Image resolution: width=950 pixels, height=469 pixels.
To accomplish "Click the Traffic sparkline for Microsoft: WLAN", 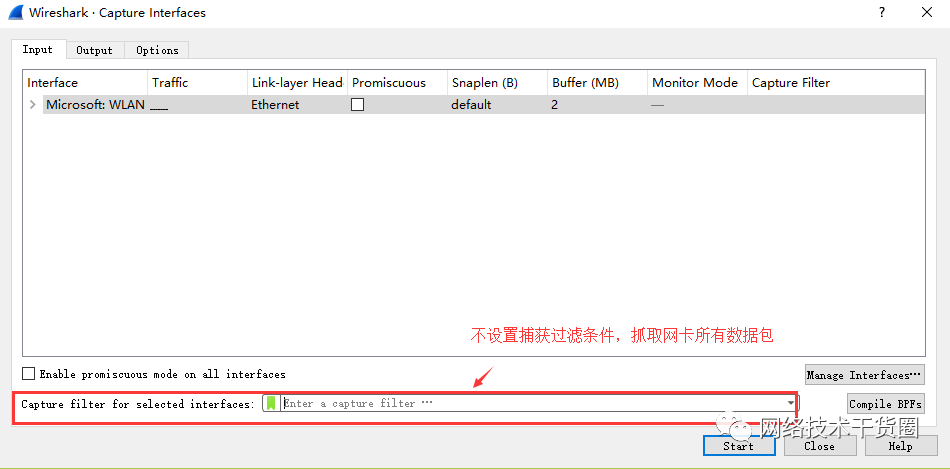I will tap(159, 108).
